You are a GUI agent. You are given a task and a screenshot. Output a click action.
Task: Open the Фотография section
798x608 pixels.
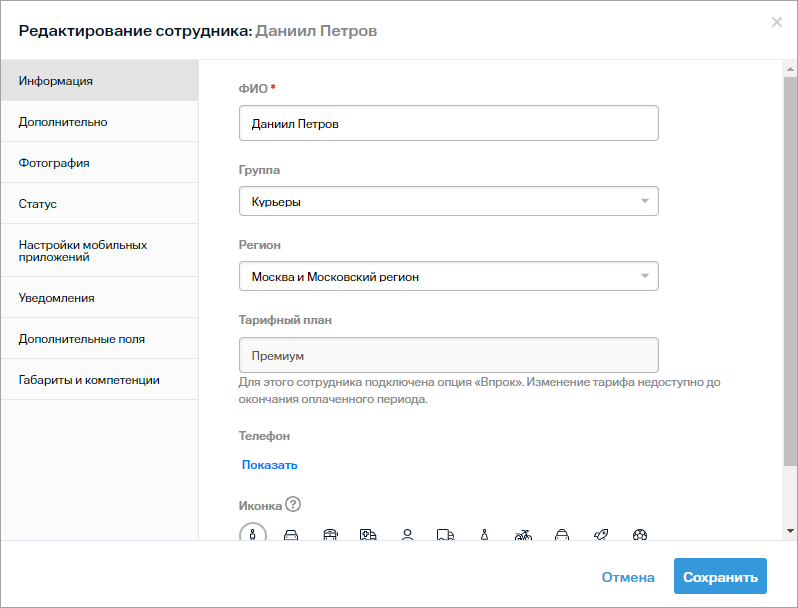54,163
